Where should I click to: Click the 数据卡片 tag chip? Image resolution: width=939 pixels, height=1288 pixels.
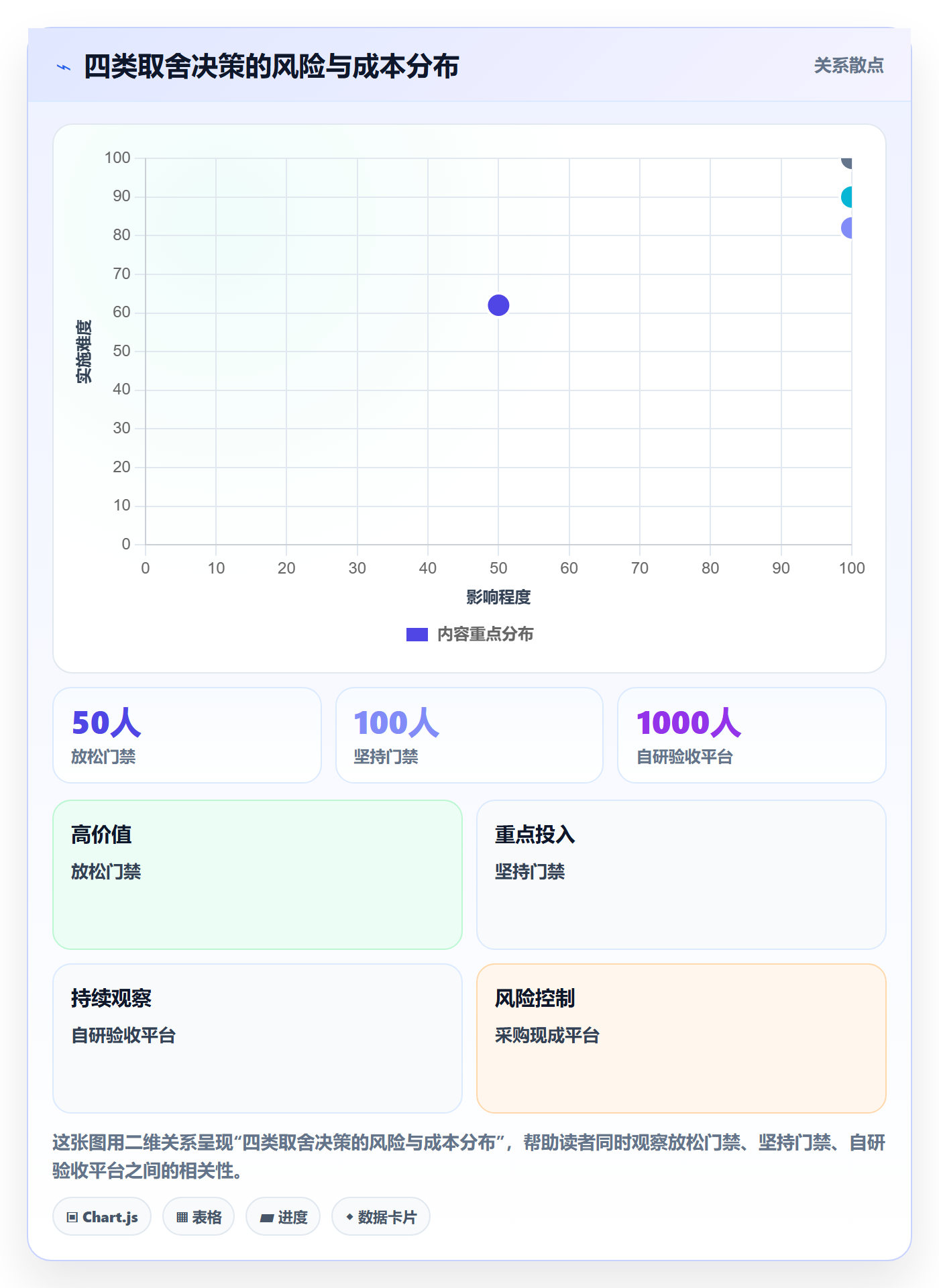click(381, 1217)
